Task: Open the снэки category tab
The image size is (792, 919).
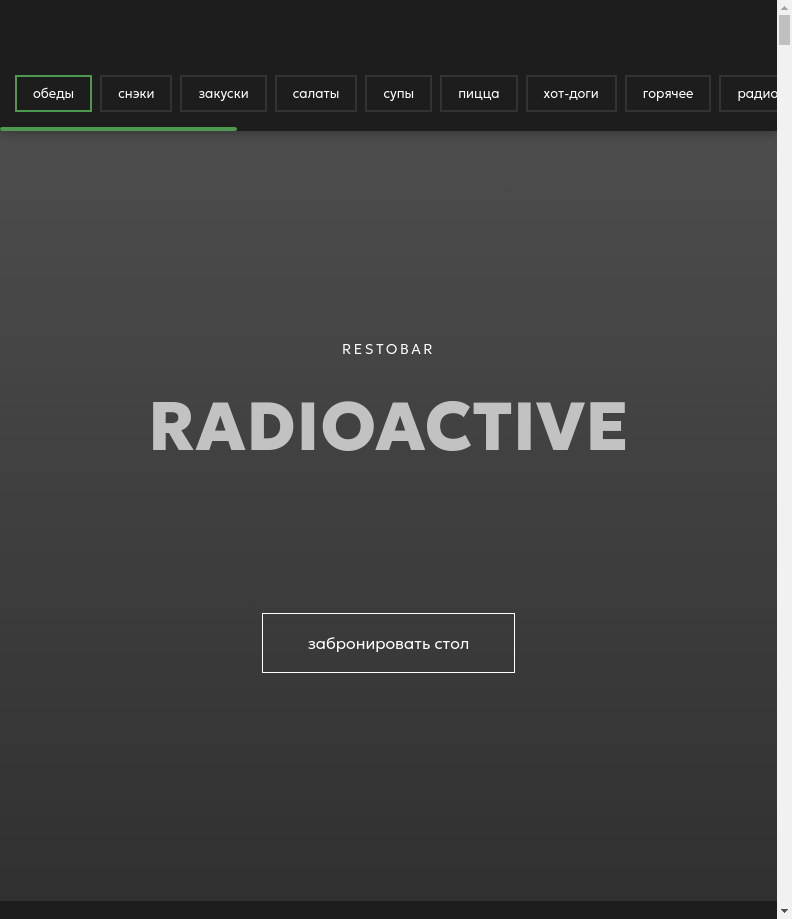Action: pyautogui.click(x=136, y=93)
